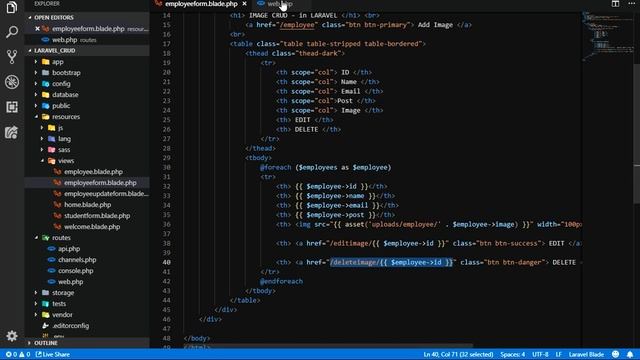The image size is (640, 360).
Task: Change indentation via Spaces: 4
Action: coord(513,354)
